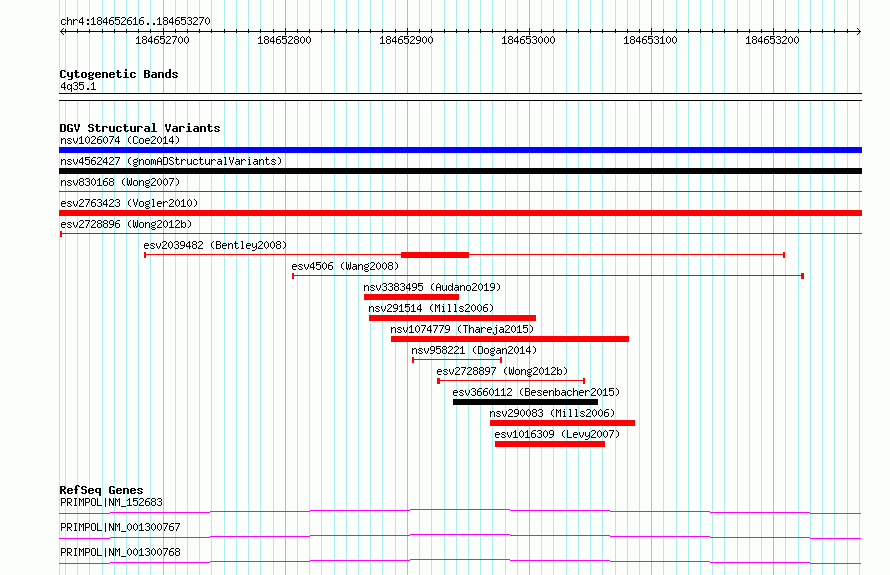The image size is (890, 575).
Task: Click the nsv1074779 (Thareja2015) label
Action: tap(462, 329)
